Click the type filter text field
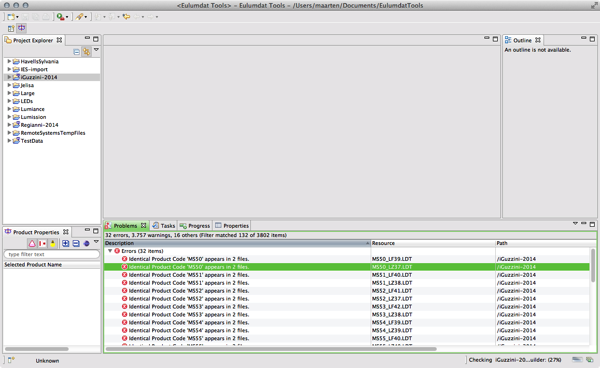Screen dimensions: 600x368 click(52, 254)
